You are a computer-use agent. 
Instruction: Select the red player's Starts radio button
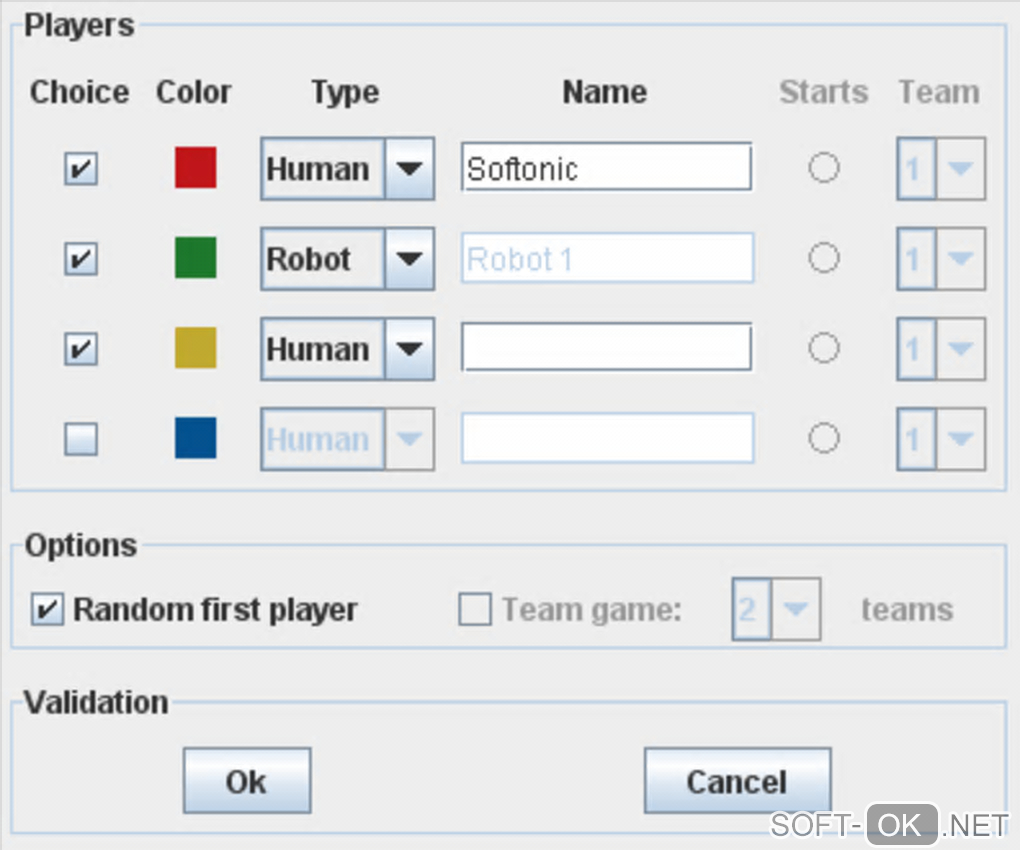point(824,168)
